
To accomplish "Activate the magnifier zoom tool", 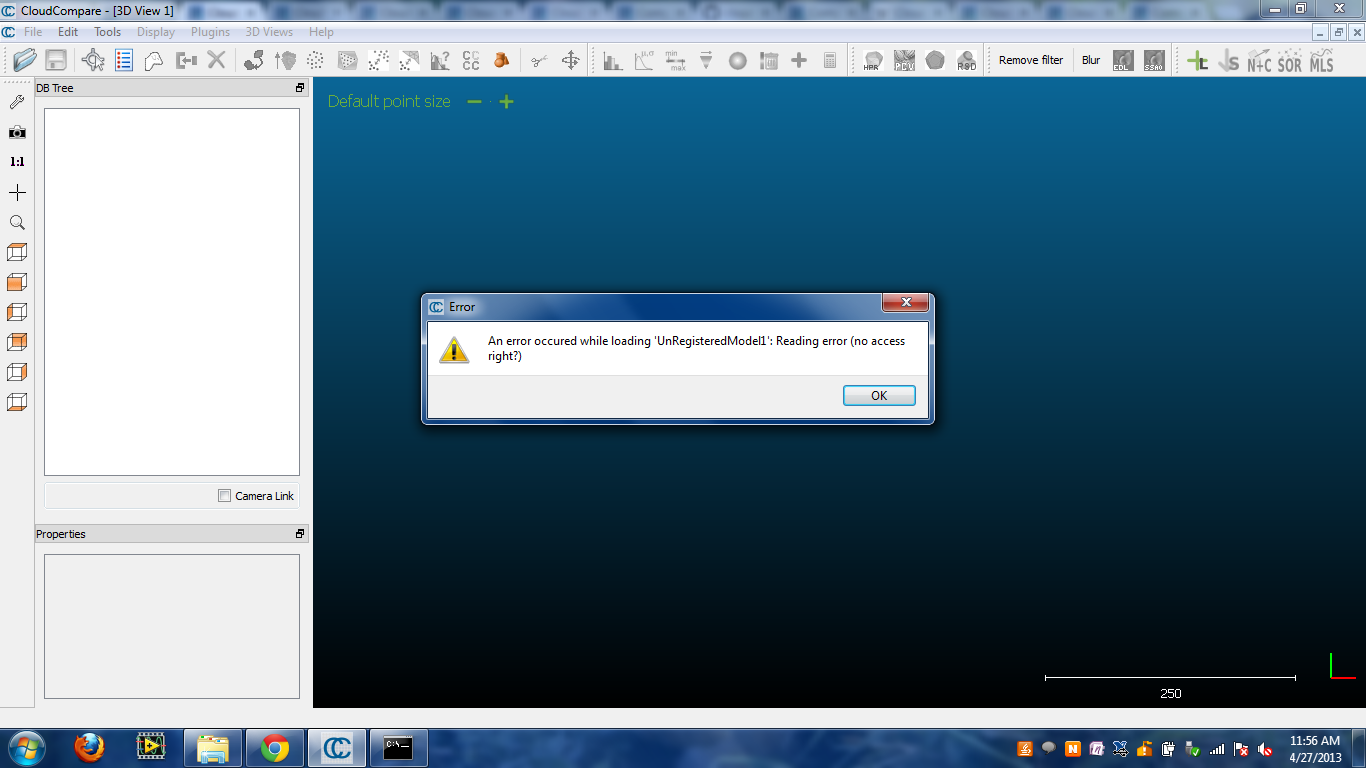I will [x=16, y=222].
